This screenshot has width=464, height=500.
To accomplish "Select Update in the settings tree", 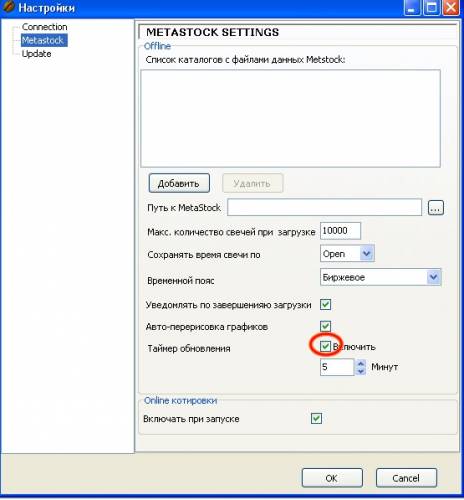I will tap(36, 54).
